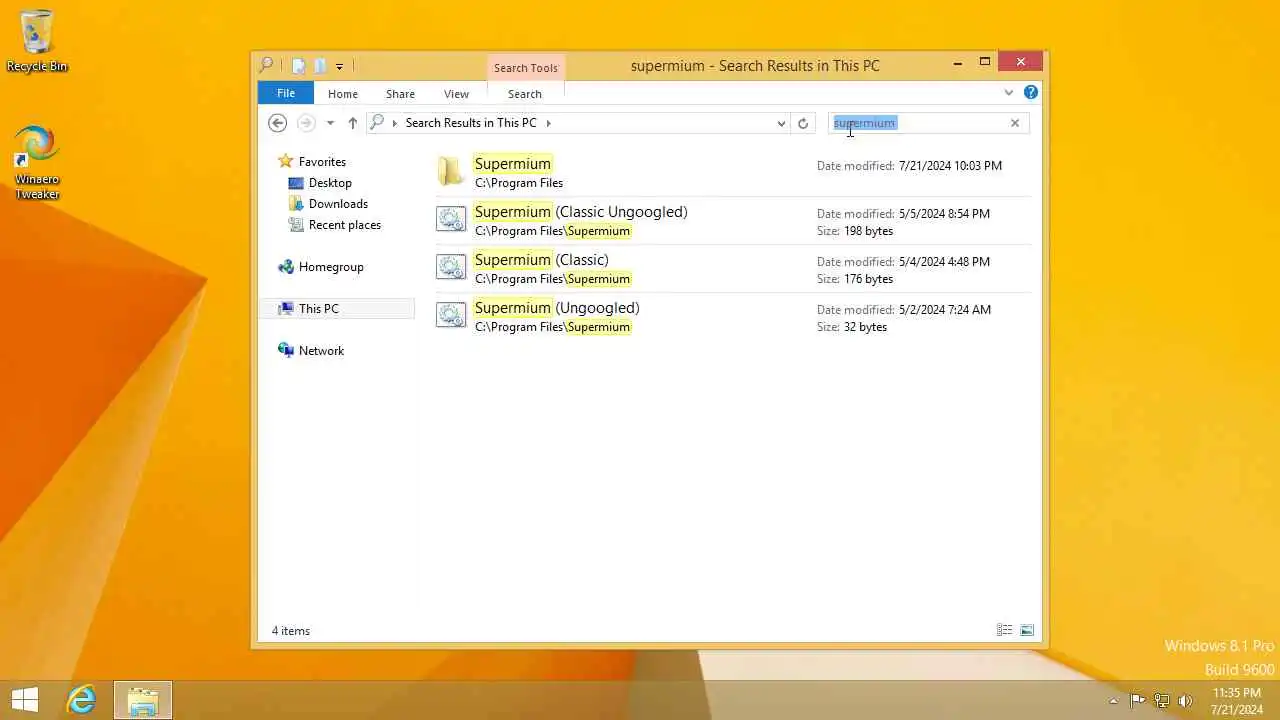This screenshot has width=1280, height=720.
Task: Launch Internet Explorer from the taskbar
Action: 81,700
